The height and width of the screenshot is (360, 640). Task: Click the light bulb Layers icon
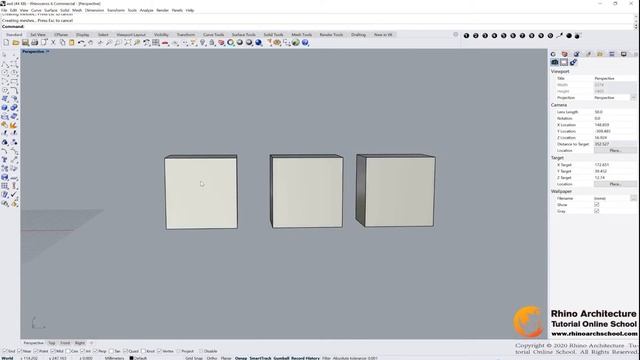(x=203, y=42)
